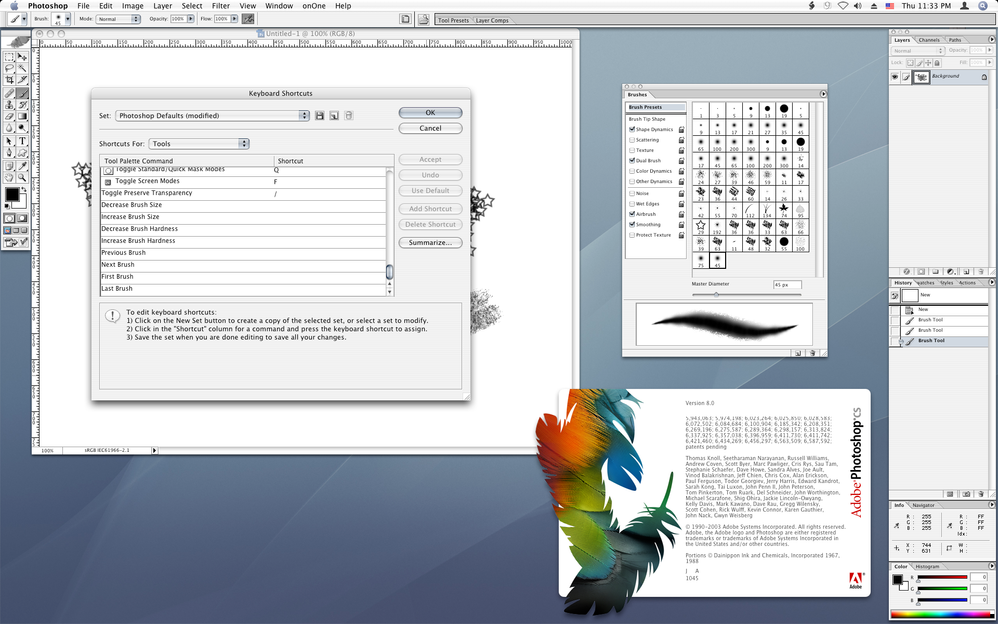
Task: Switch to the Channels tab
Action: (x=929, y=39)
